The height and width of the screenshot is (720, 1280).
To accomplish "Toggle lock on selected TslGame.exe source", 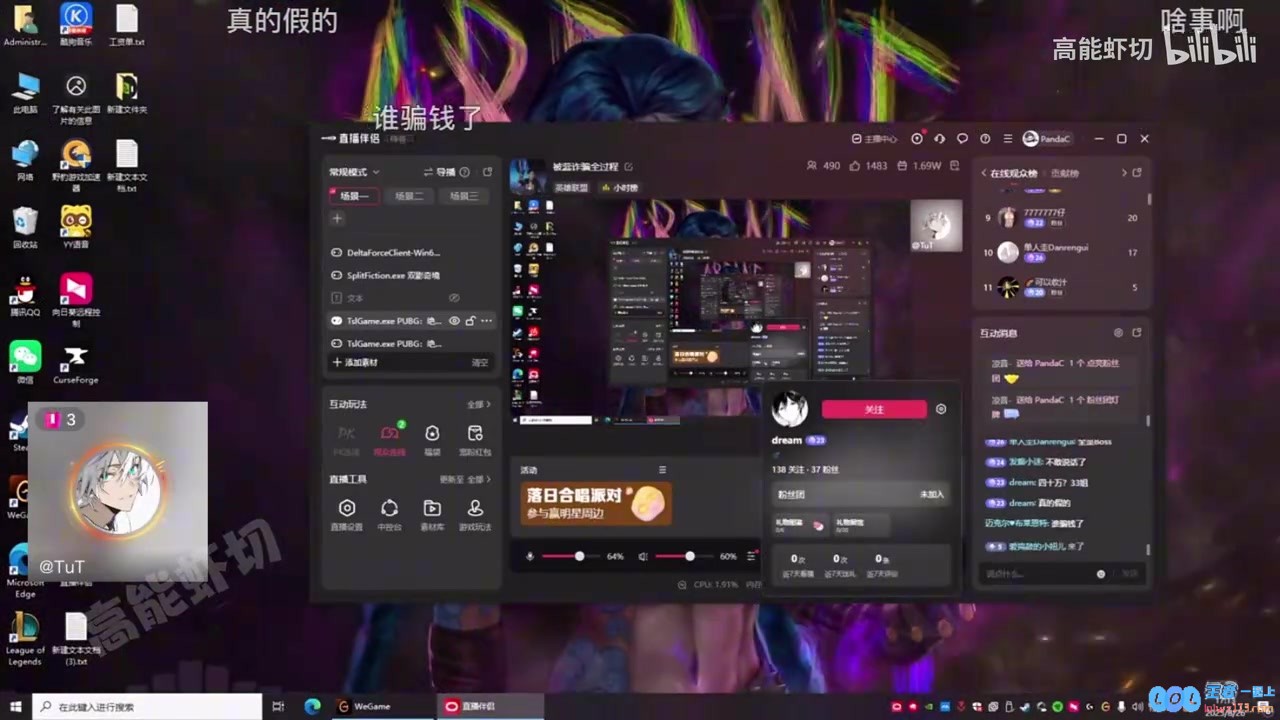I will 470,321.
